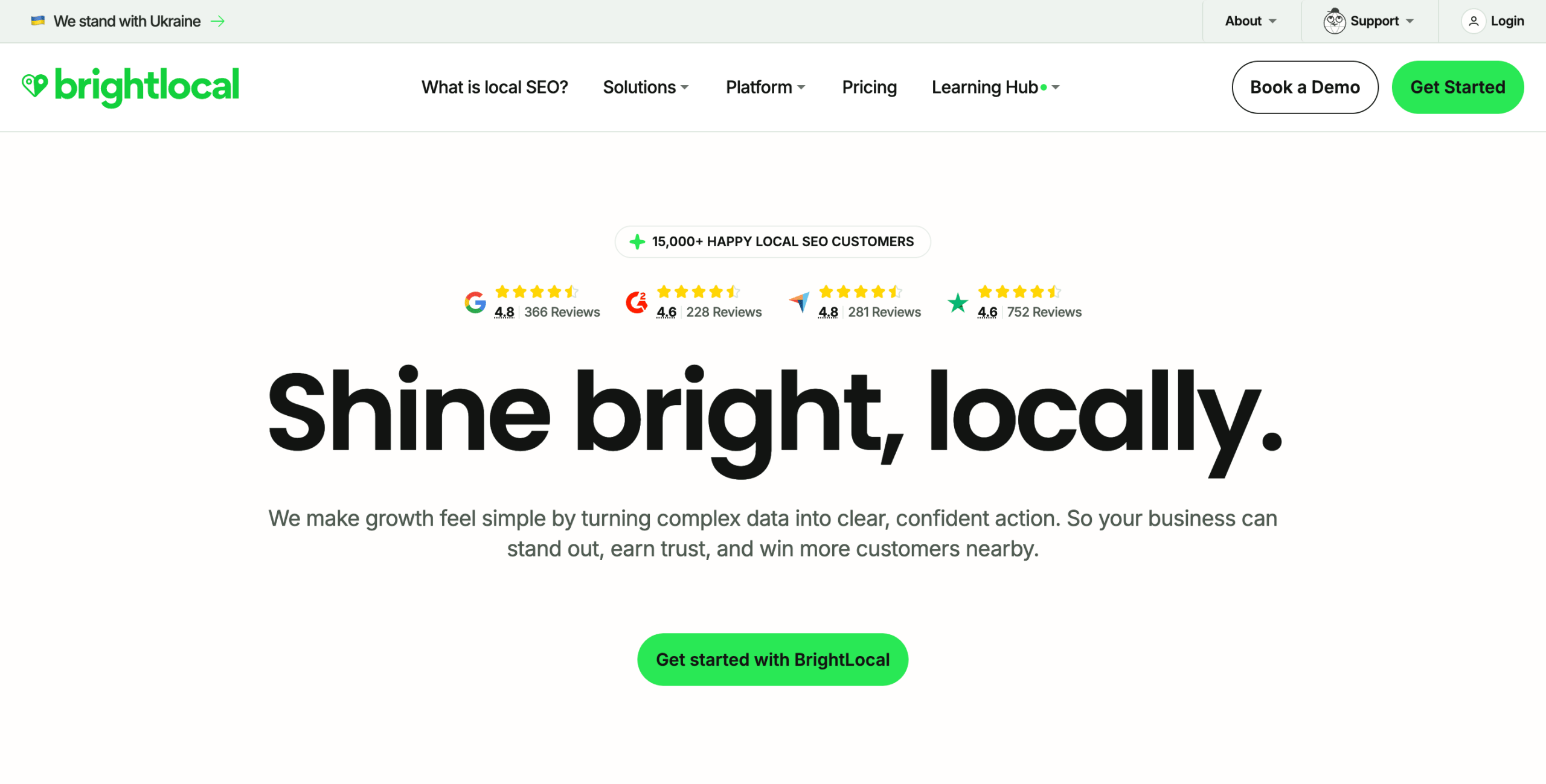
Task: Click the star rating above 228 Reviews
Action: tap(698, 292)
